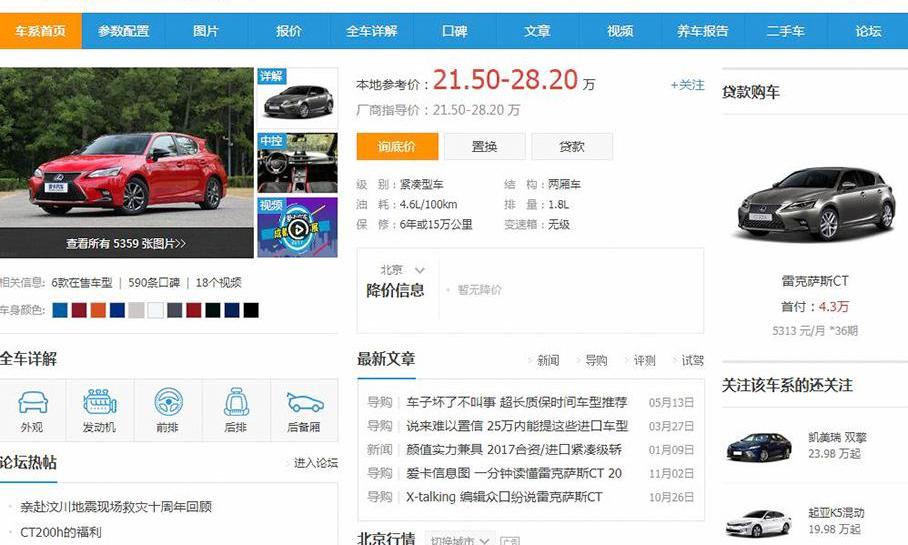The width and height of the screenshot is (908, 545).
Task: Click +关注 to follow this car
Action: (687, 85)
